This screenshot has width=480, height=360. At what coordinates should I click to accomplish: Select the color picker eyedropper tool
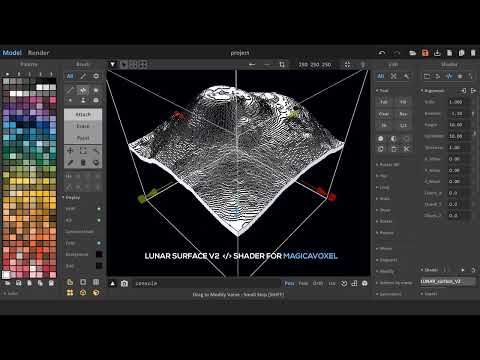[x=70, y=163]
